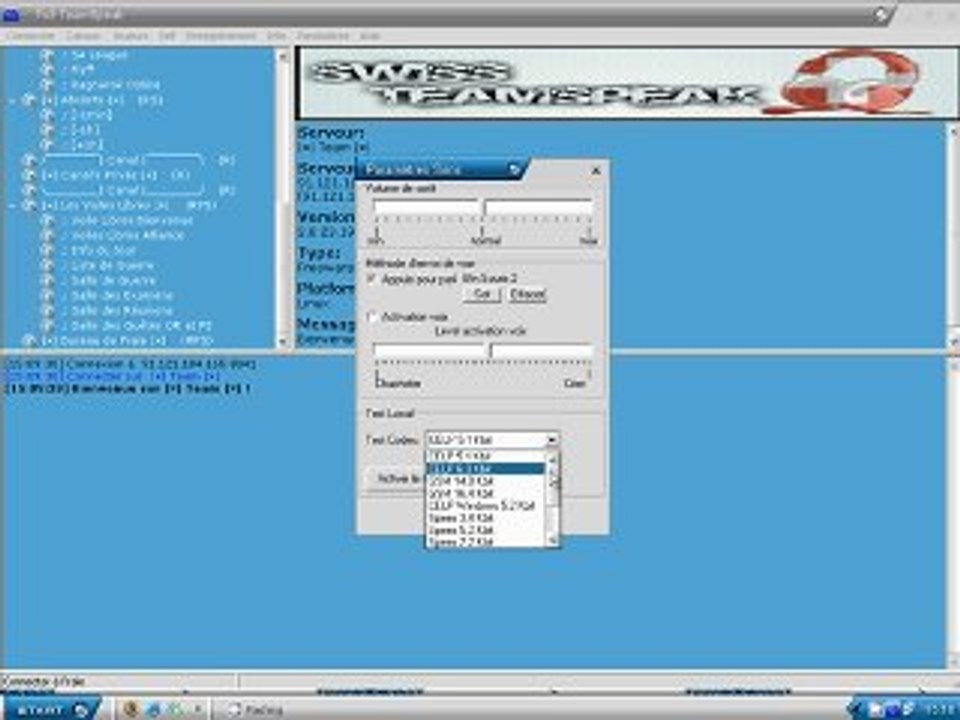
Task: Click the system tray clock
Action: point(939,710)
